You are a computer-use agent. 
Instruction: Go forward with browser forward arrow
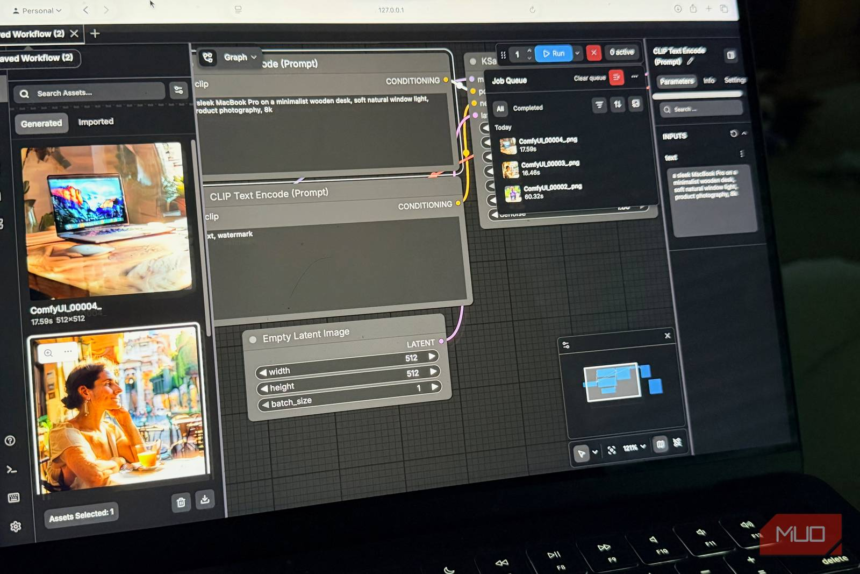coord(106,10)
